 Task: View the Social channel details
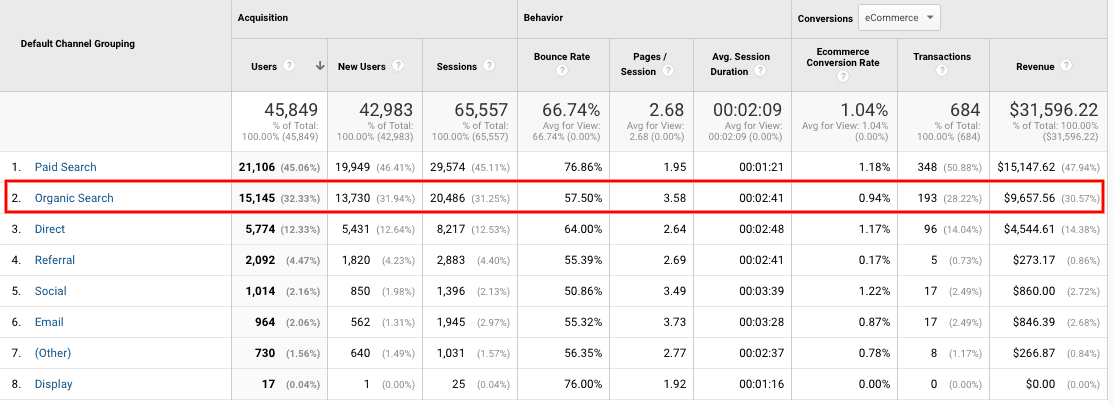pyautogui.click(x=51, y=291)
